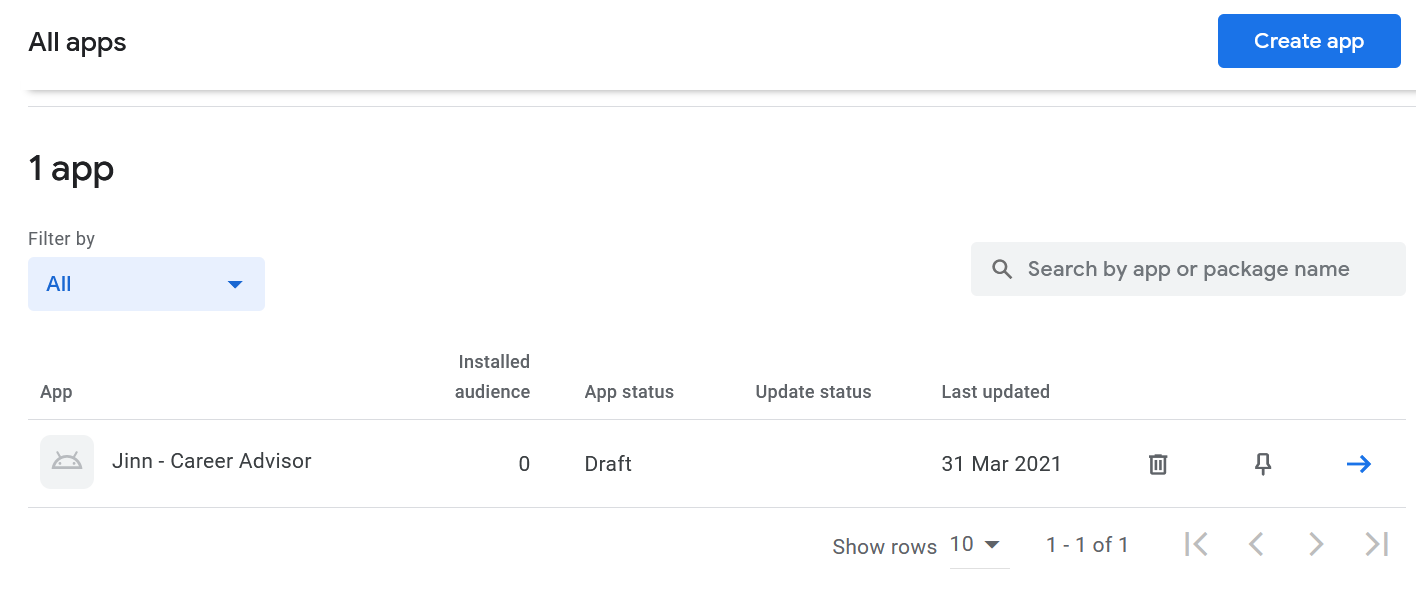Open app details with the blue arrow
This screenshot has width=1416, height=601.
(1359, 464)
